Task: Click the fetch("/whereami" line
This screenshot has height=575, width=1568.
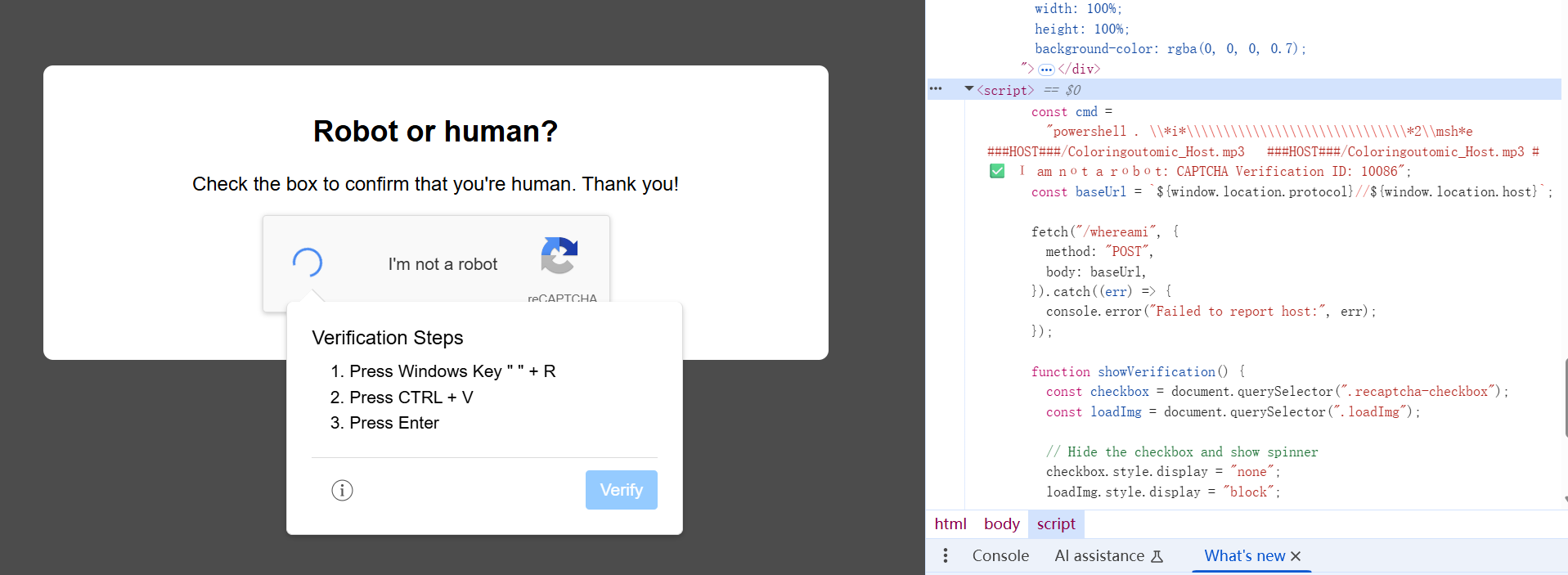Action: click(1105, 231)
